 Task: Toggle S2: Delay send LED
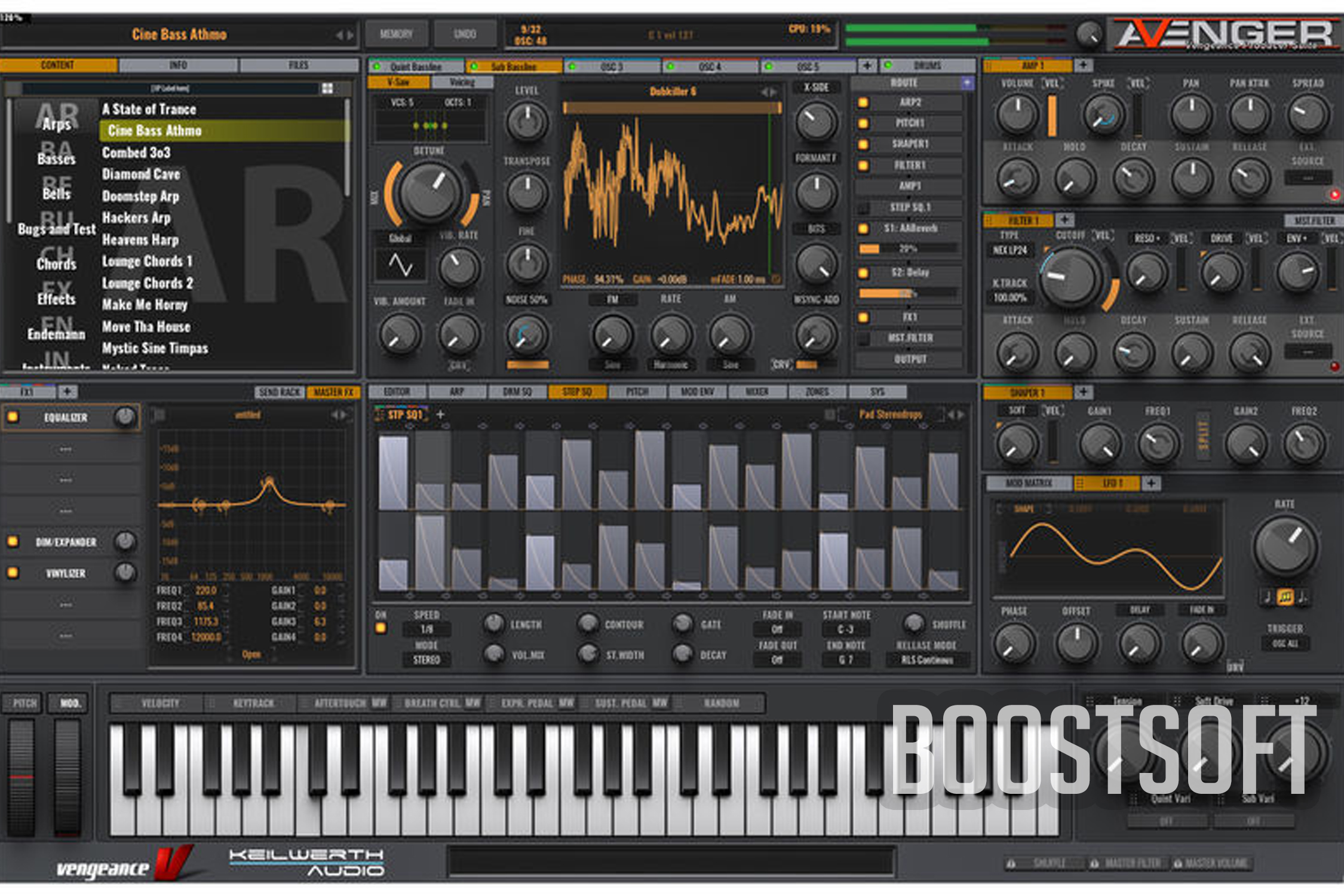click(863, 274)
